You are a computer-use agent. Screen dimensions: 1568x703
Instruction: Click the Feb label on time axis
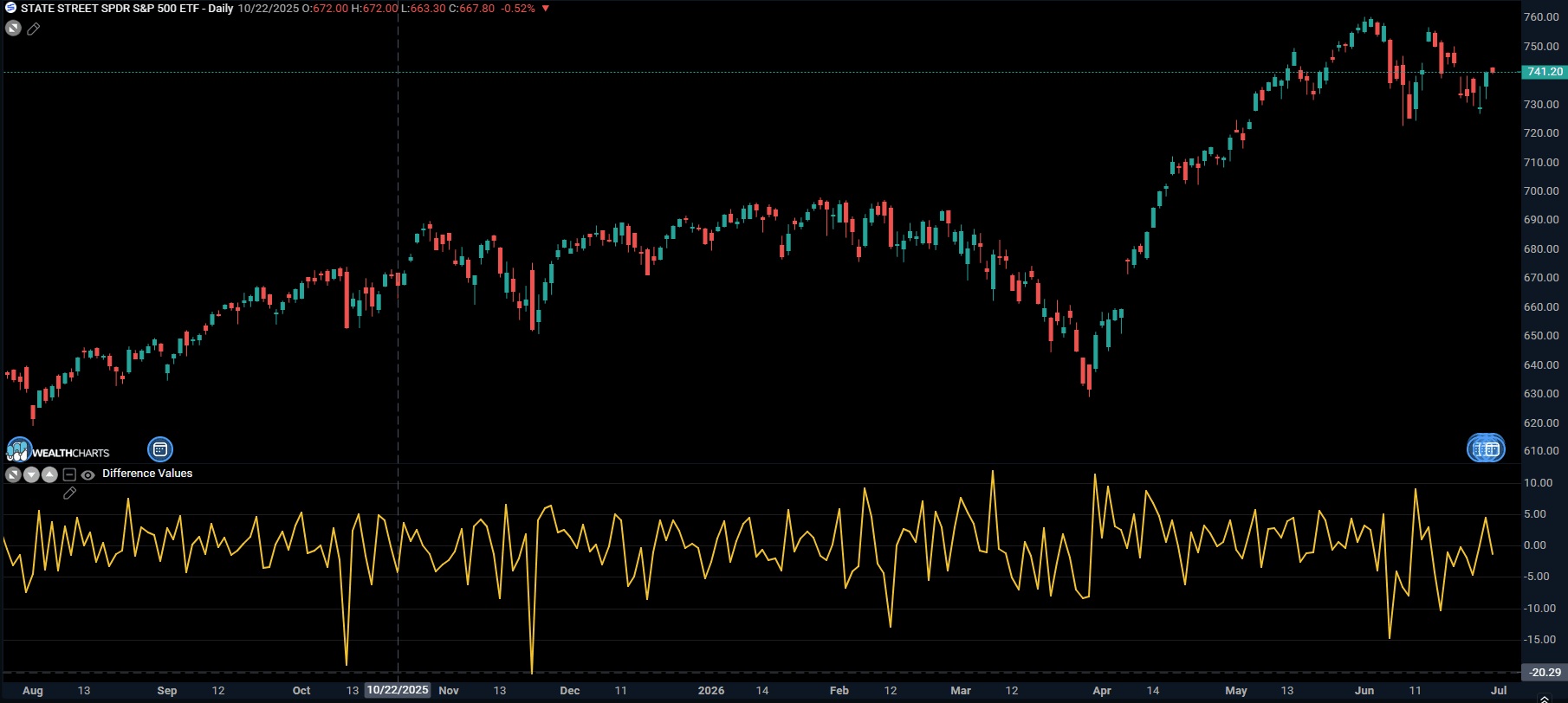click(839, 690)
